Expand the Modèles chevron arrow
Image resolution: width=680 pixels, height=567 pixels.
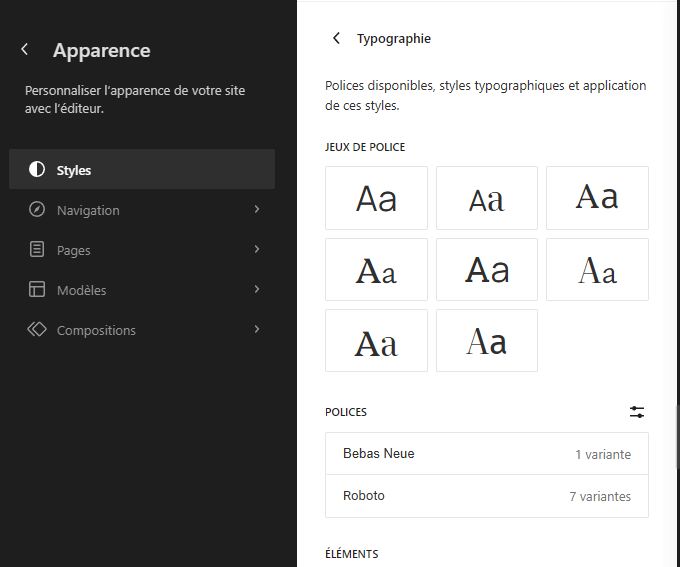click(x=257, y=290)
